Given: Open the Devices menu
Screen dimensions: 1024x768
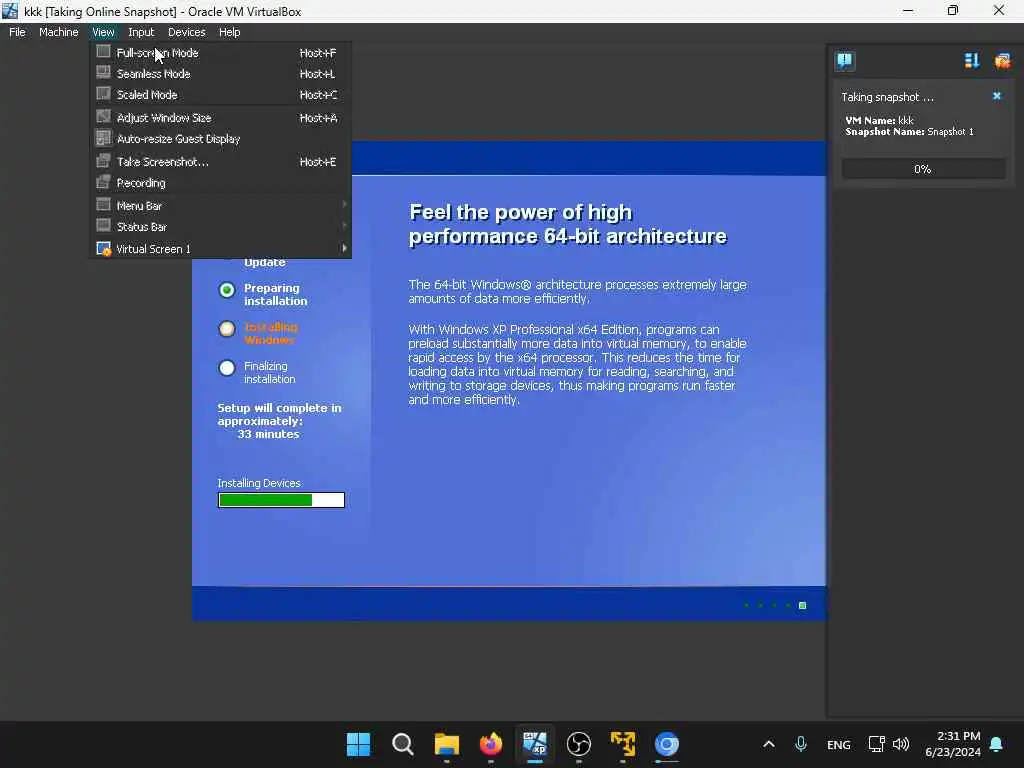Looking at the screenshot, I should point(186,32).
